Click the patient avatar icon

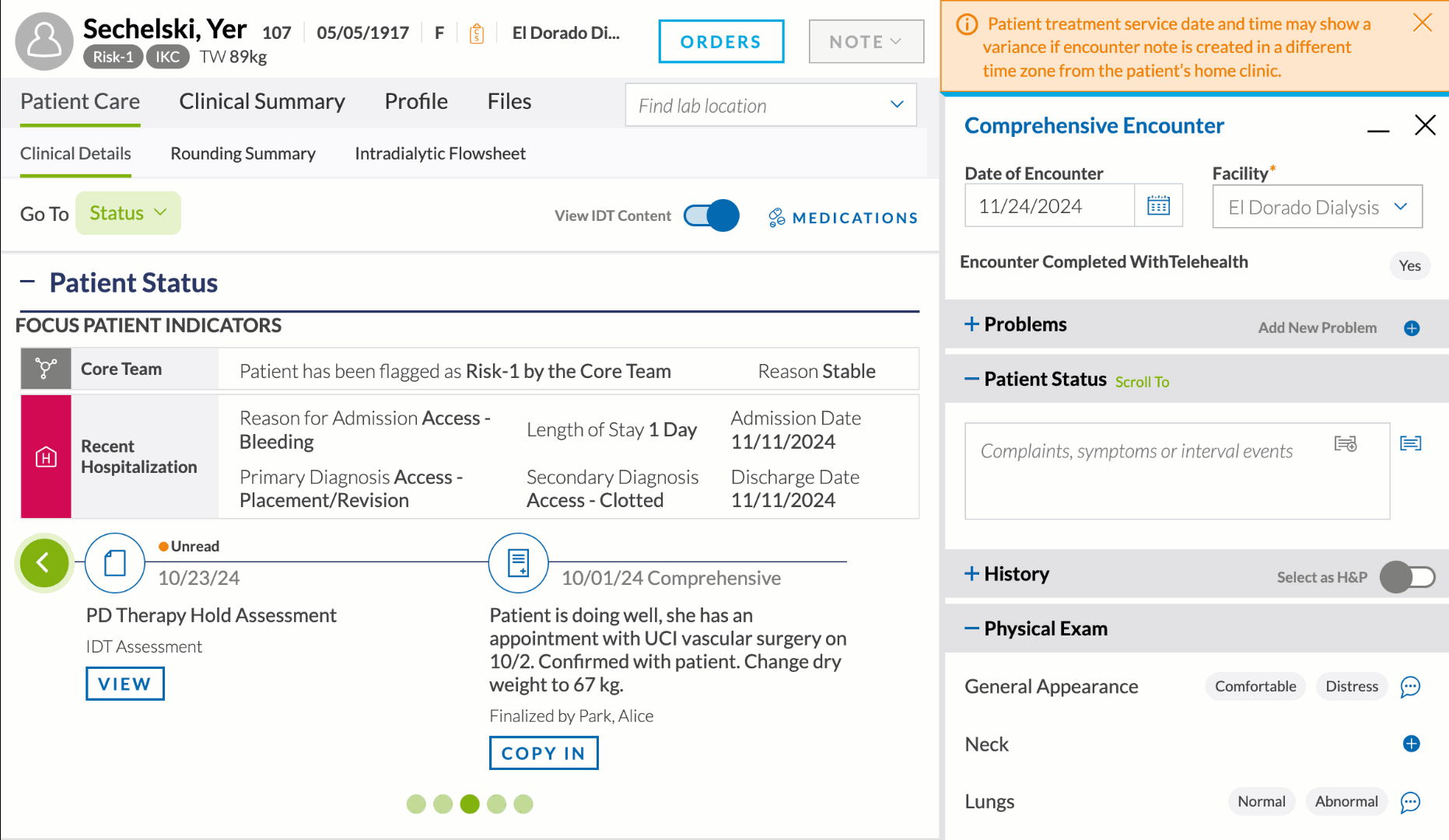coord(44,41)
